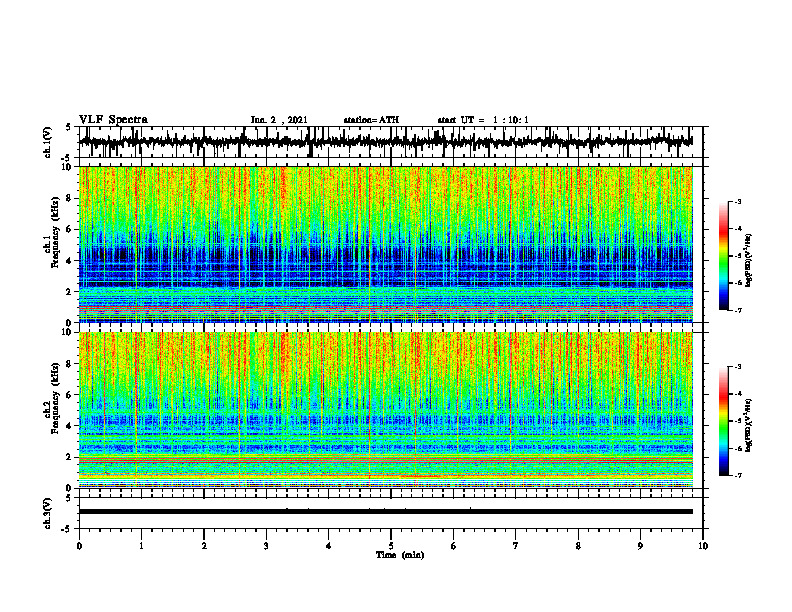Click the ch.1 color bar "log(PSD)" unit label
This screenshot has width=792, height=612.
coord(749,261)
